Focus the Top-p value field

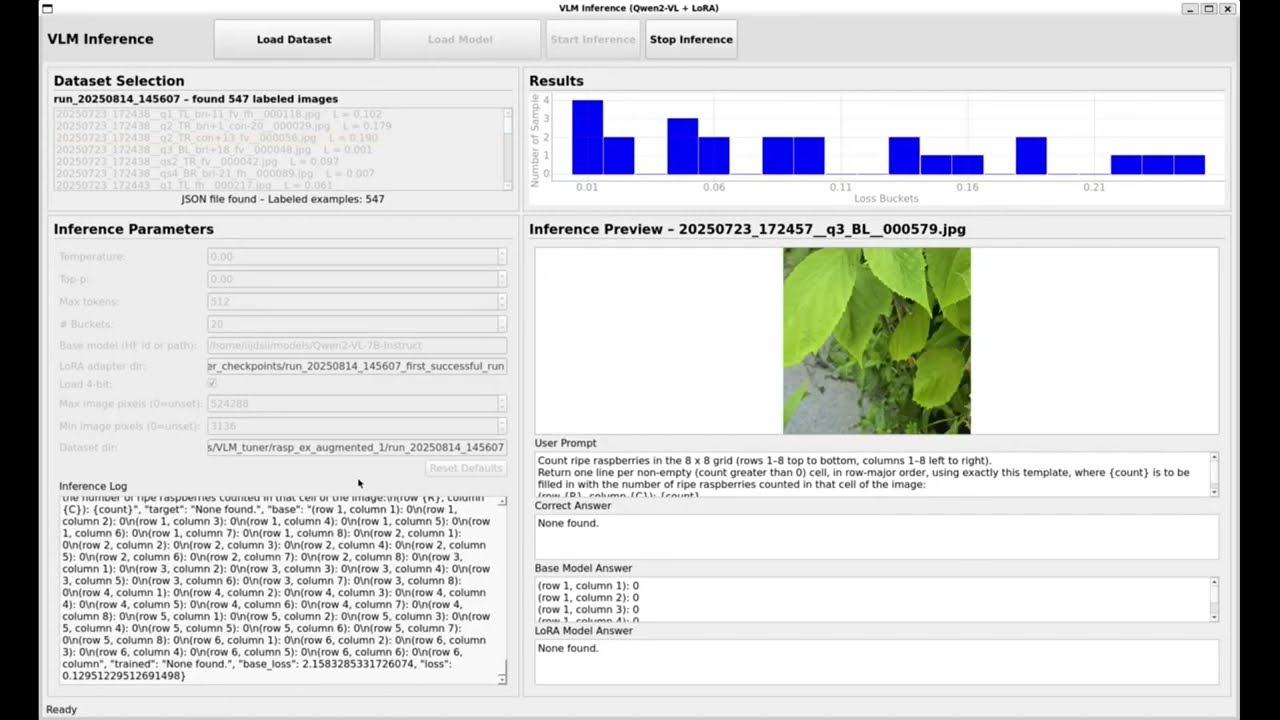352,279
